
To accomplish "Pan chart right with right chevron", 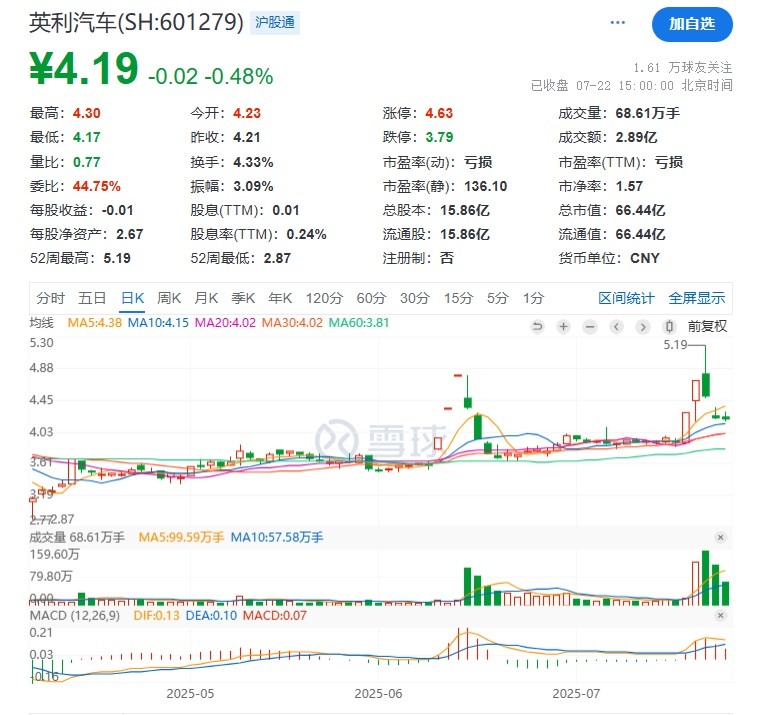I will pos(643,327).
